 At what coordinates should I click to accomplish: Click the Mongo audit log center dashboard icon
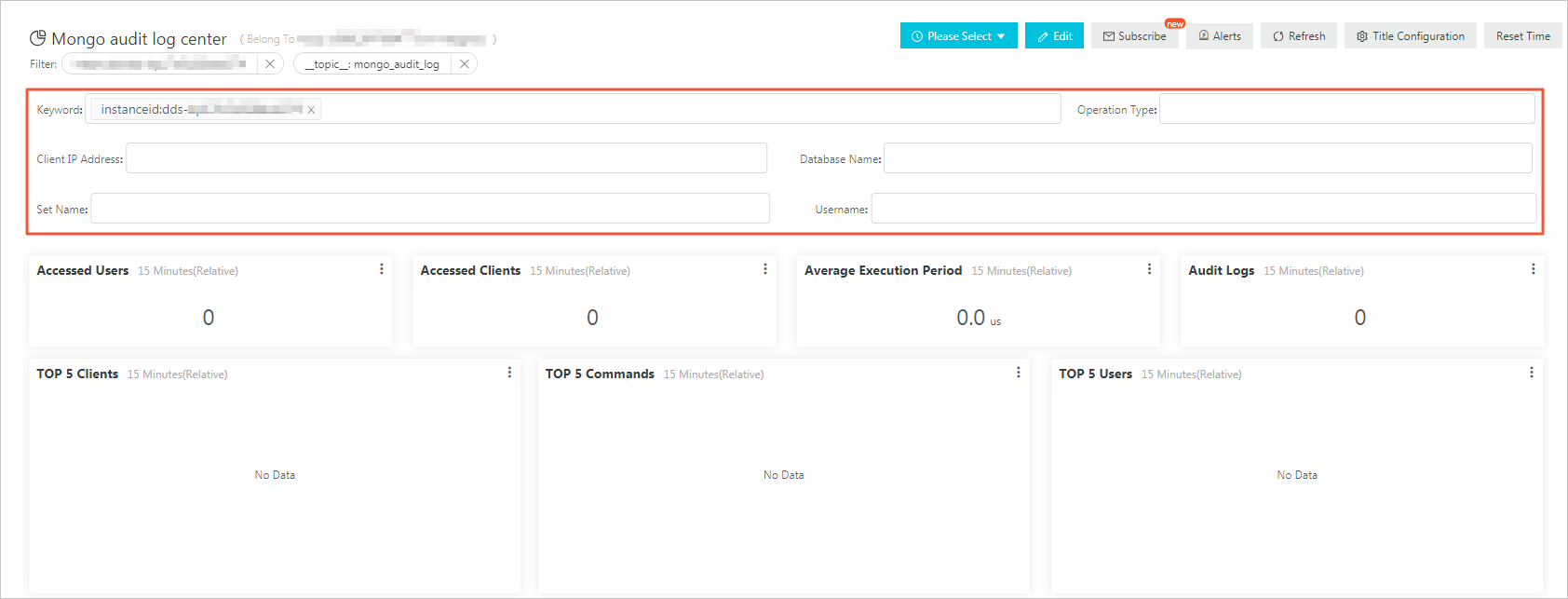tap(37, 38)
